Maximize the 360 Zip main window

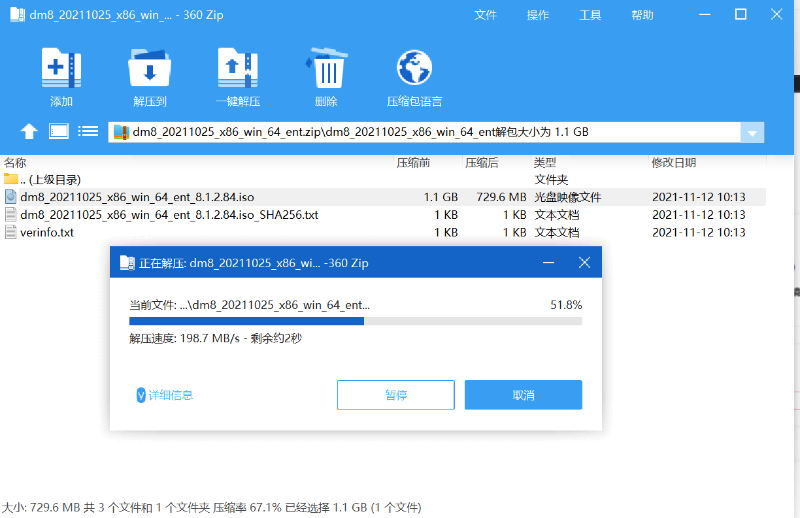point(740,14)
